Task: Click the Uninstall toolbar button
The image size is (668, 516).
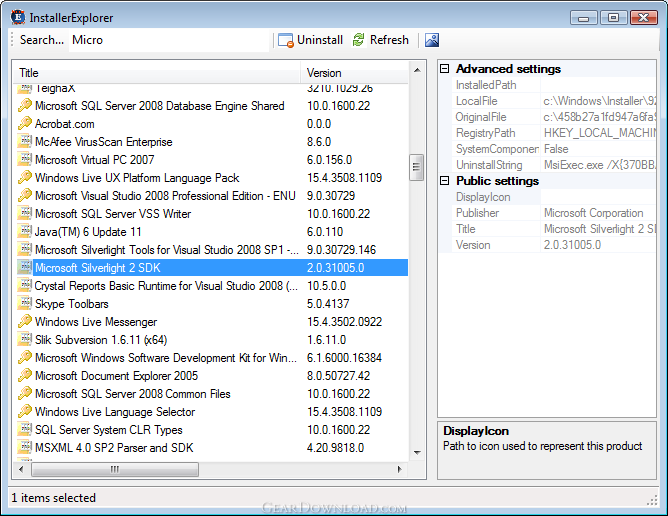Action: click(x=310, y=40)
